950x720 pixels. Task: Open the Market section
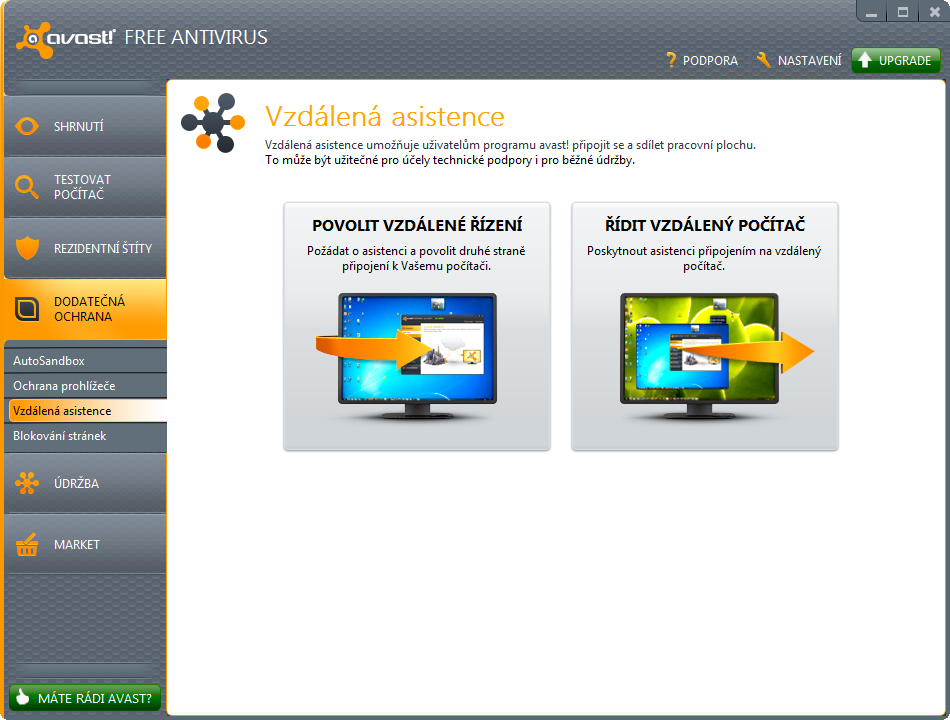(x=85, y=544)
